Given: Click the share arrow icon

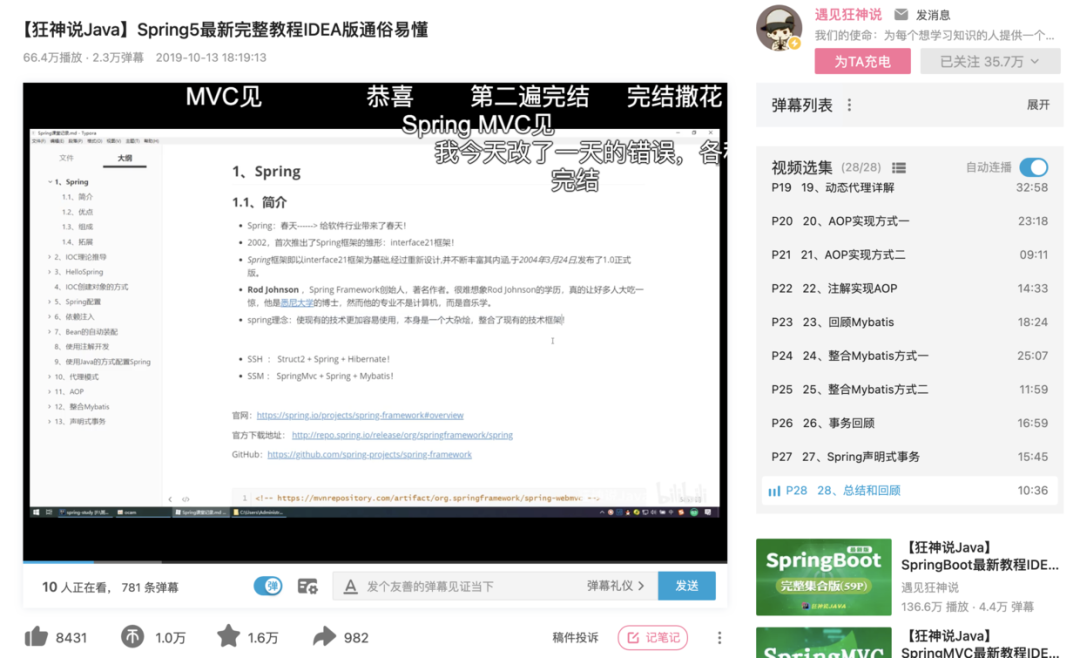Looking at the screenshot, I should tap(324, 637).
